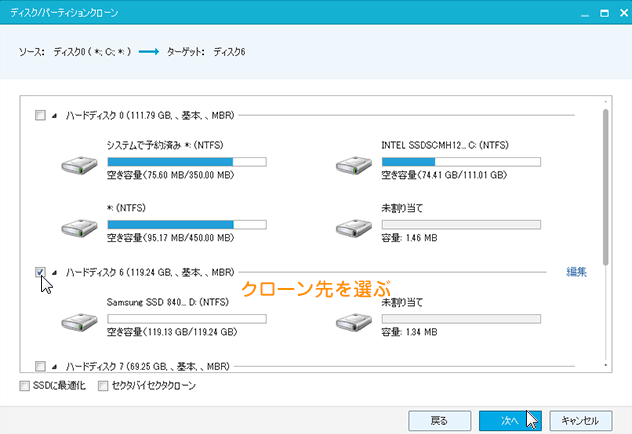Click the システムで予約済み usage bar

(x=187, y=162)
